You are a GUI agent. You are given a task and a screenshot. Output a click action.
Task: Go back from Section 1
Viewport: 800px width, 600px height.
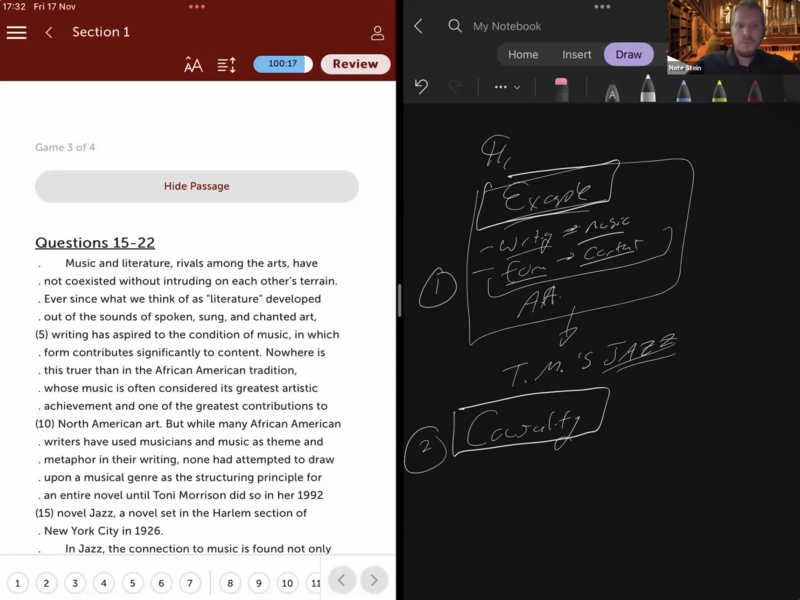coord(49,32)
